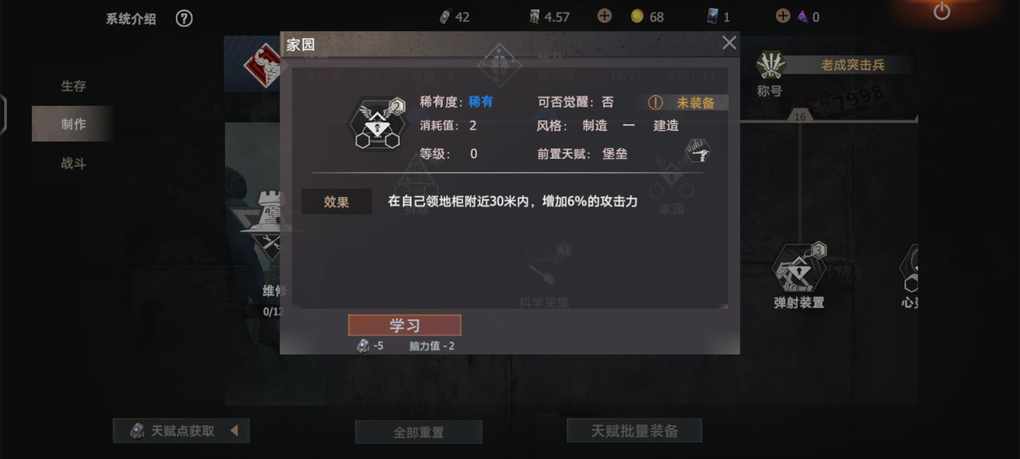Screen dimensions: 1020x459
Task: Expand the 天赋点获取 arrow
Action: click(x=234, y=430)
